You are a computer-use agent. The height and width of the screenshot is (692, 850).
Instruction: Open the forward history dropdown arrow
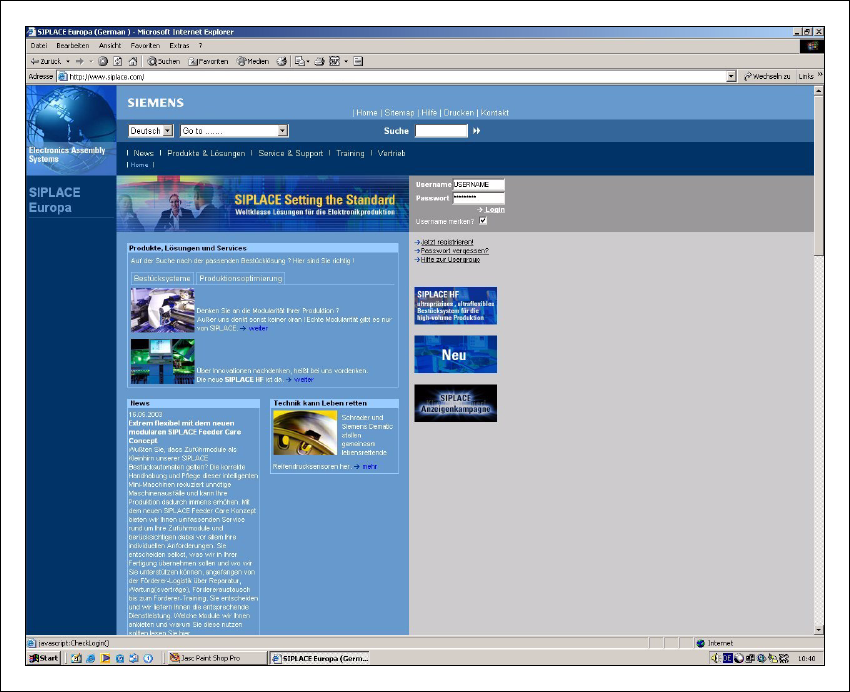[x=91, y=61]
